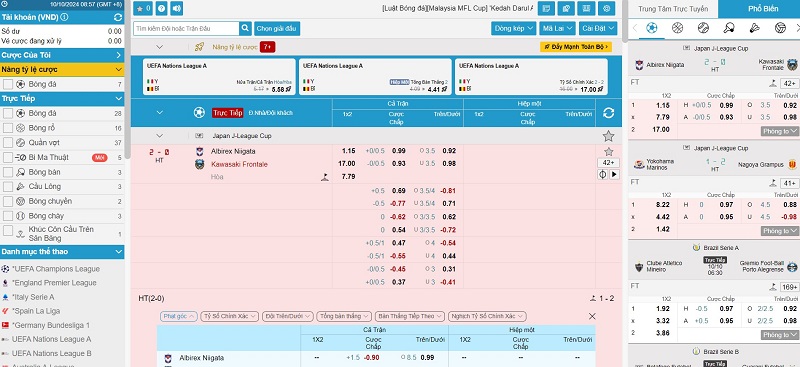Screen dimensions: 800x367
Task: Open the Đội Trên/Dưới dropdown filter
Action: pyautogui.click(x=288, y=316)
